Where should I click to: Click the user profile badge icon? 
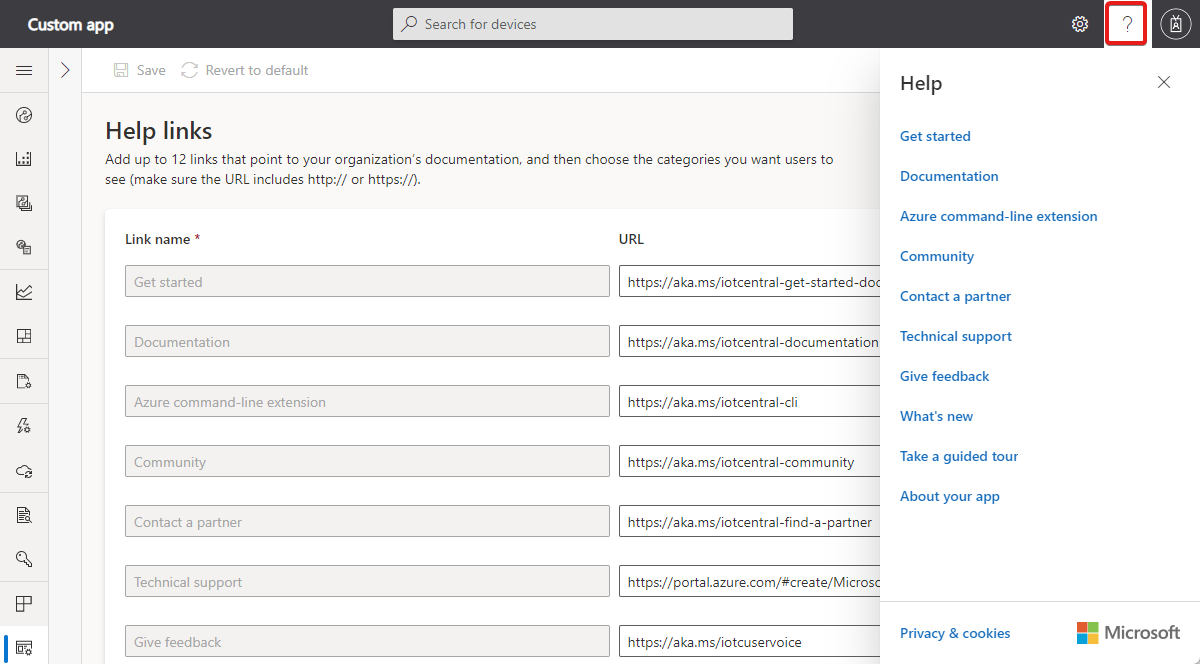(x=1175, y=23)
